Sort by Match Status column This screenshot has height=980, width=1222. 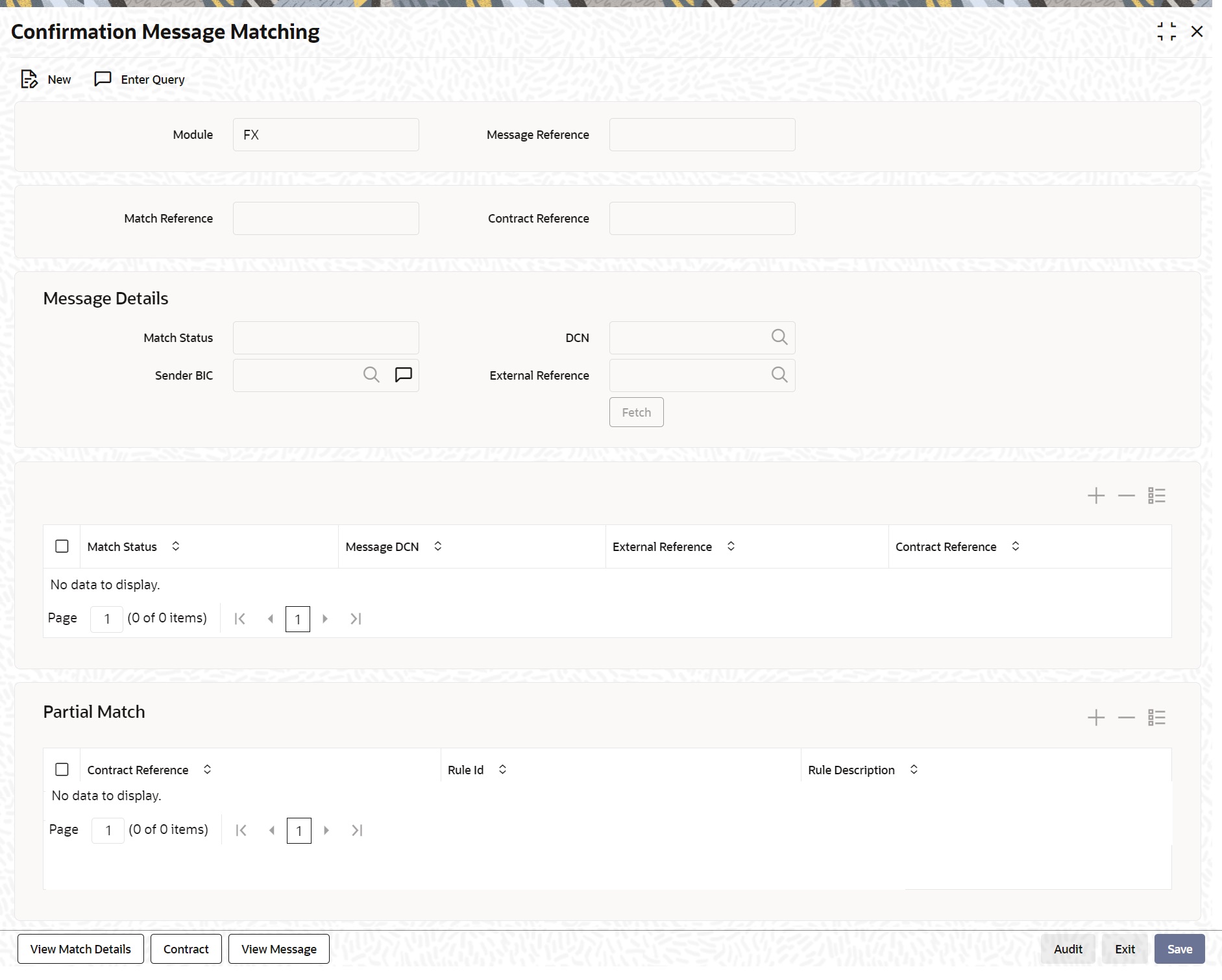click(176, 546)
